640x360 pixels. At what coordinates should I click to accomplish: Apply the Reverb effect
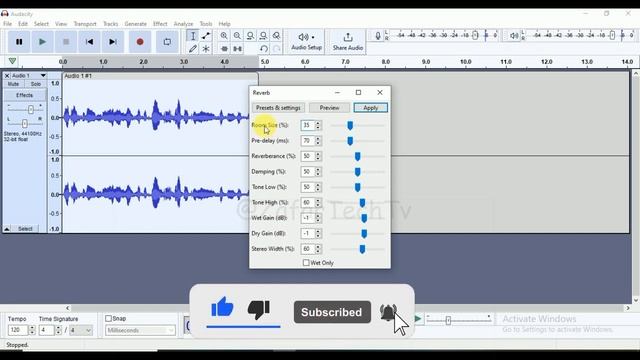[371, 108]
